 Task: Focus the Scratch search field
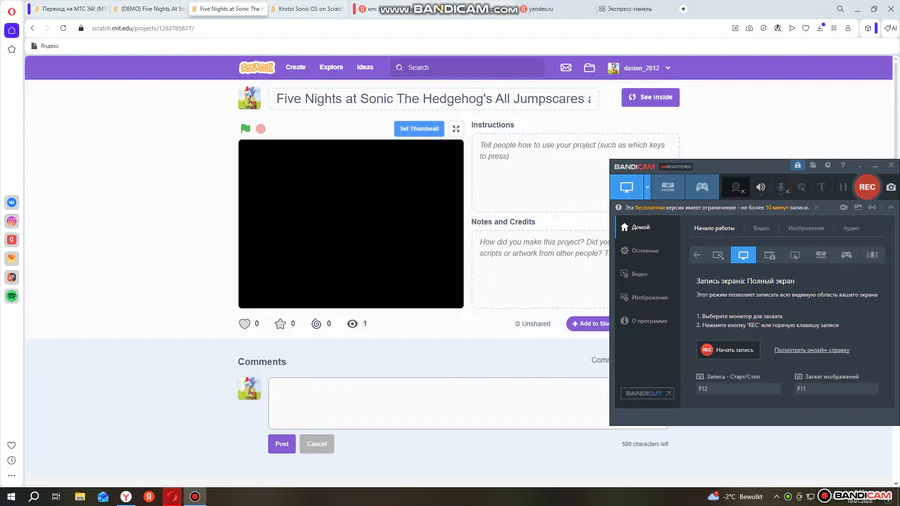tap(467, 68)
